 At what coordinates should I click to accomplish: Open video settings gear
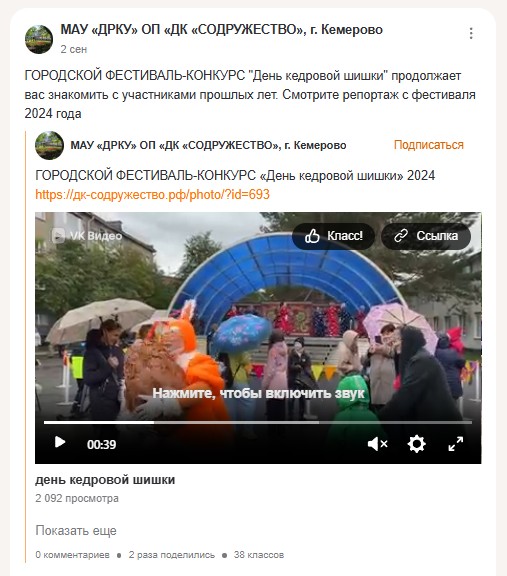(416, 444)
